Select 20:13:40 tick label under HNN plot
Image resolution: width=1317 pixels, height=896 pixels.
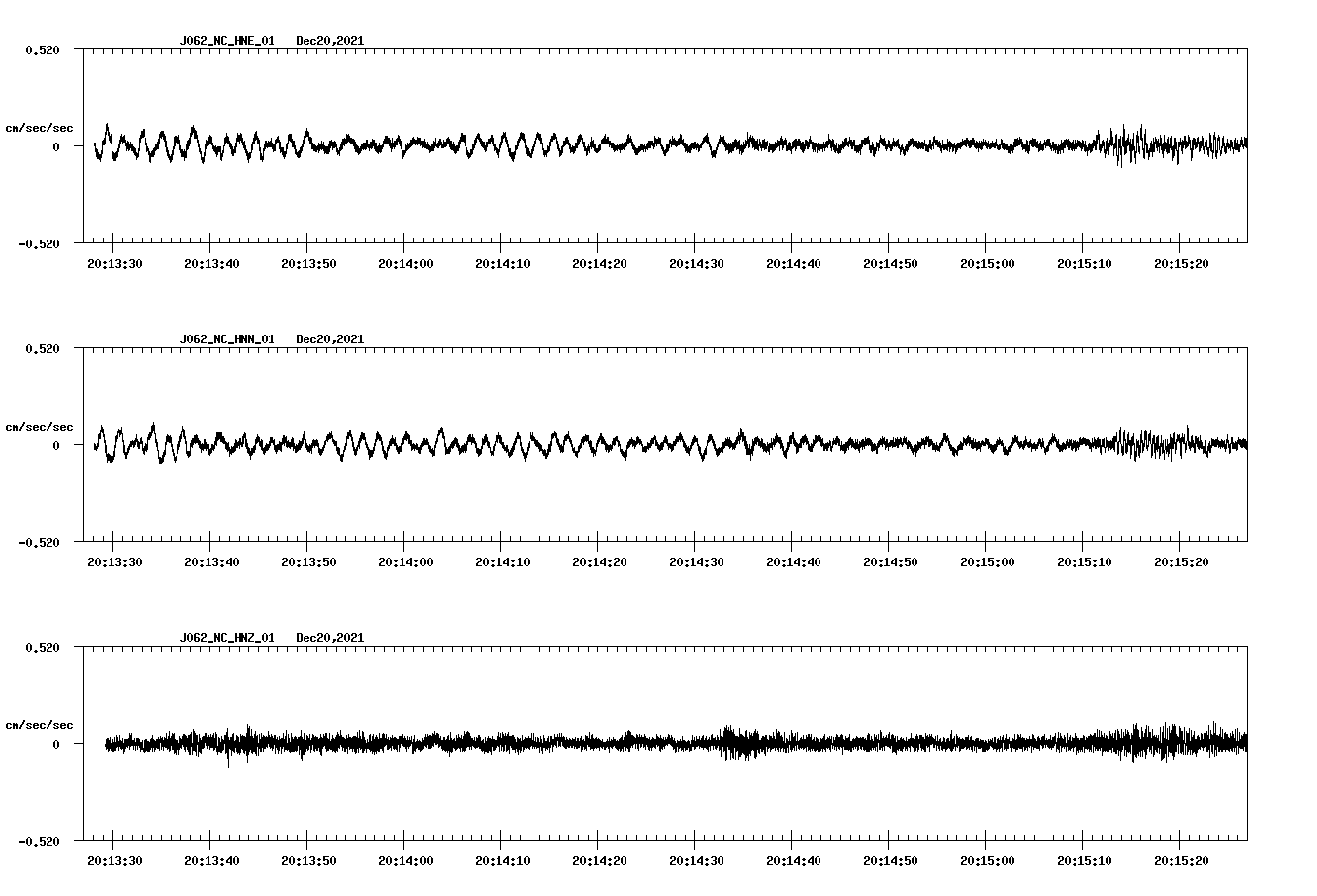tap(211, 561)
